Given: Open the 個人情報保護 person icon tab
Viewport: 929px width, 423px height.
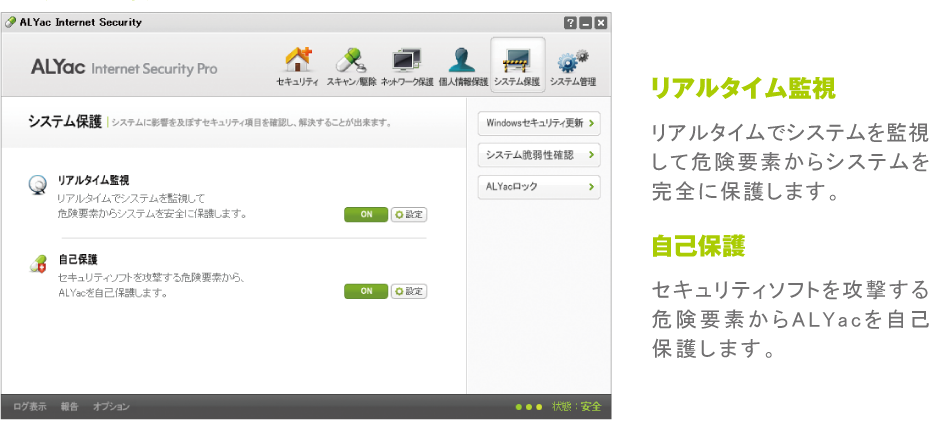Looking at the screenshot, I should coord(463,66).
